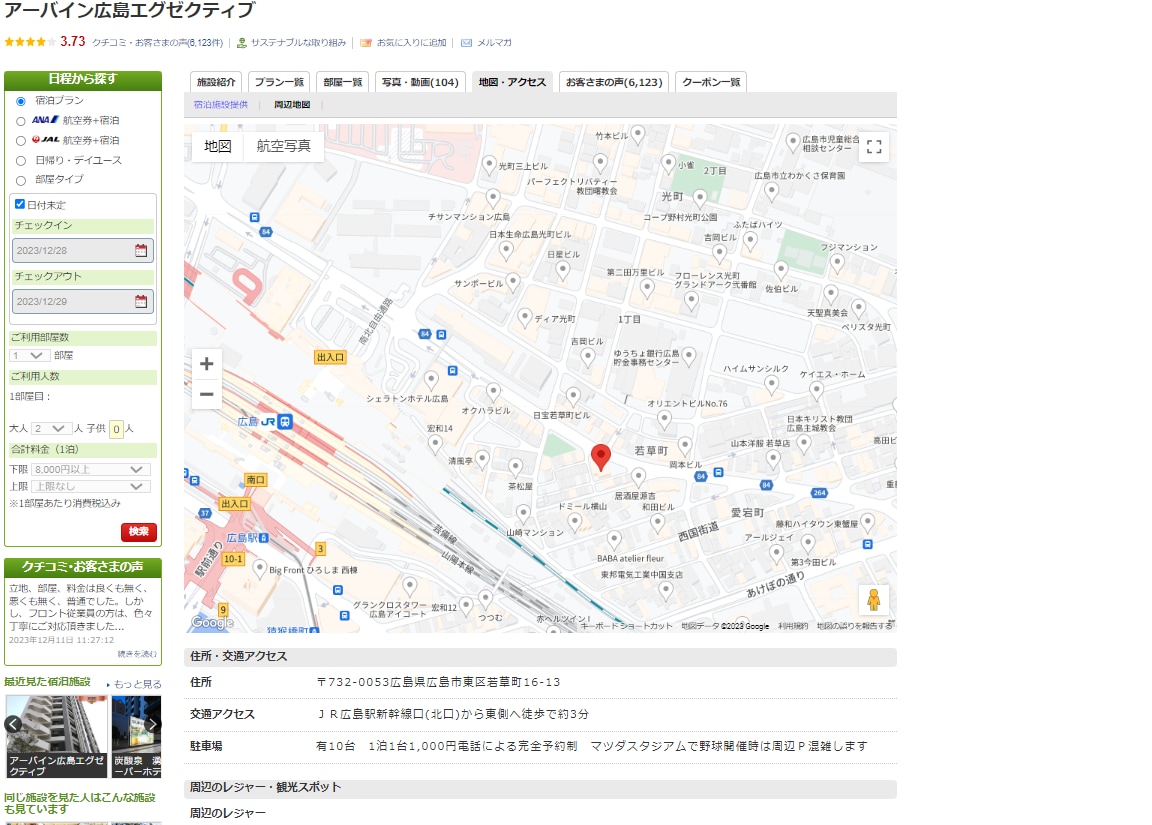Click the BABA atelier fleur marker
Image resolution: width=1152 pixels, height=825 pixels.
point(613,540)
